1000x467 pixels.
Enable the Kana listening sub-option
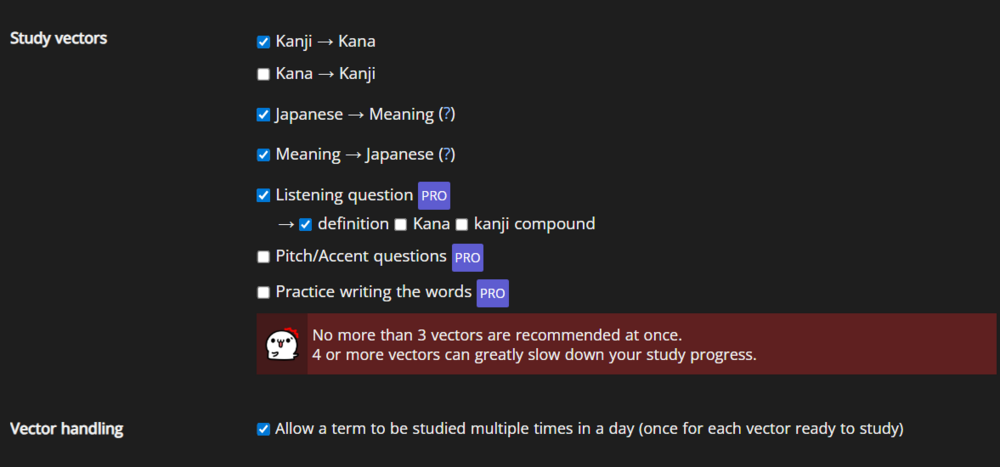(401, 225)
